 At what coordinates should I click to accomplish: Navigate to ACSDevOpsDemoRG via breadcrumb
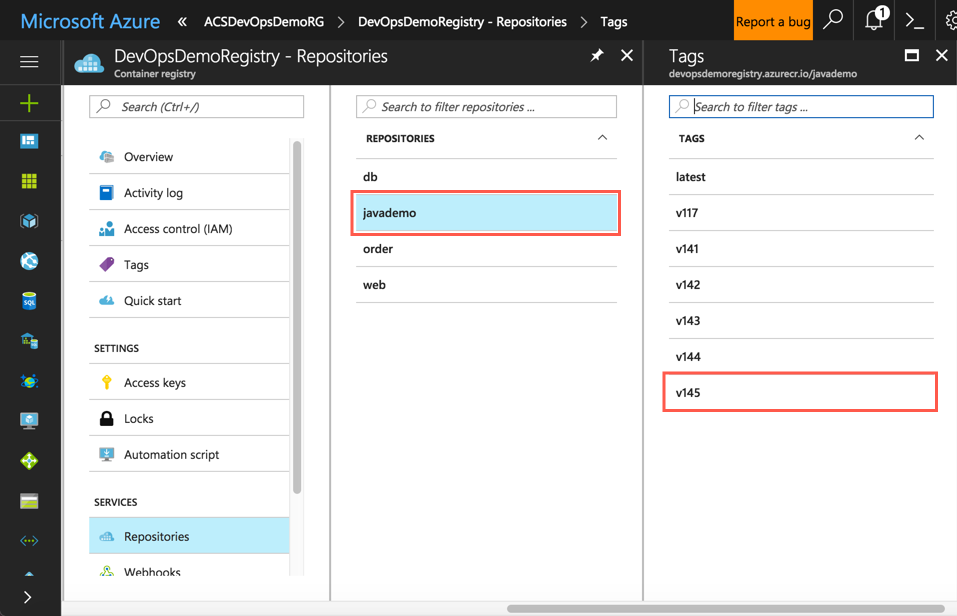click(264, 20)
